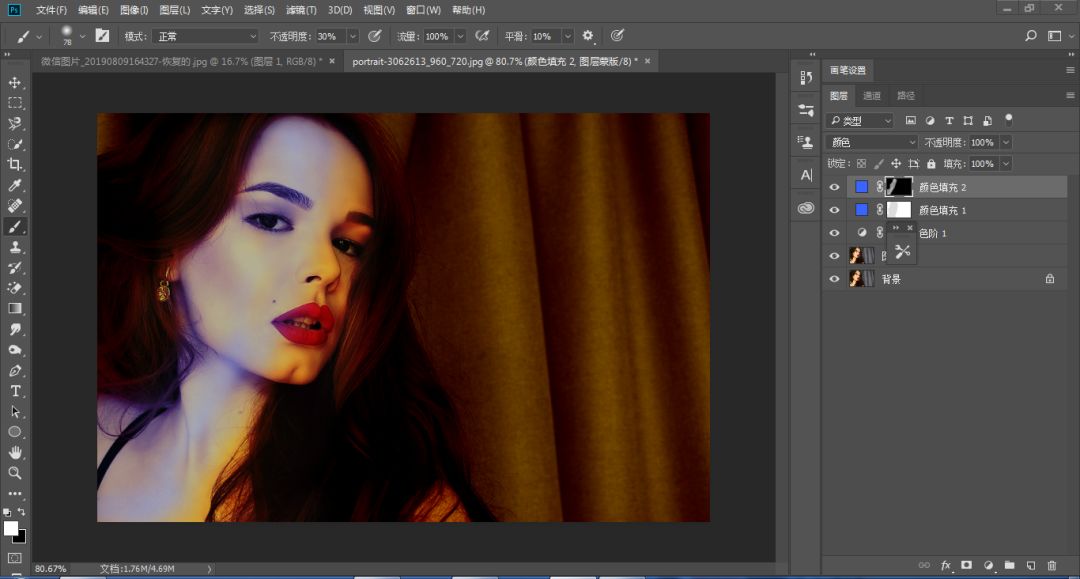Select the Crop tool

[15, 165]
